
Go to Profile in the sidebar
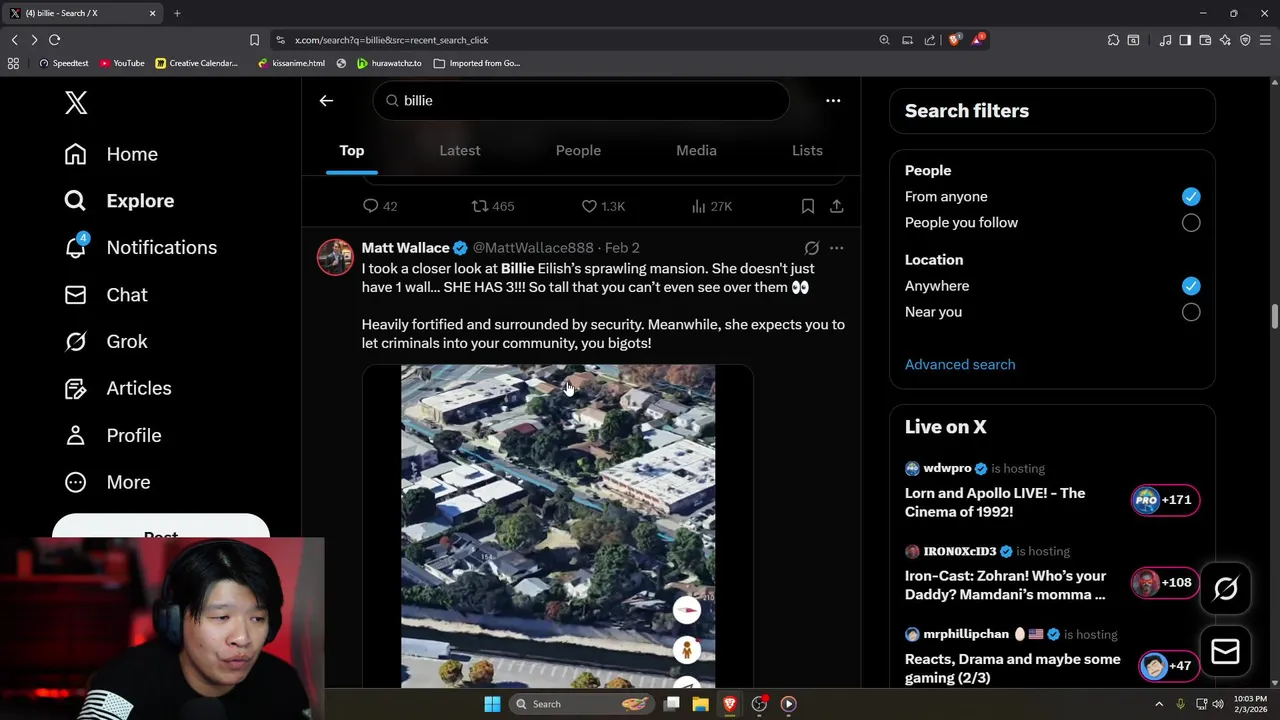coord(112,435)
